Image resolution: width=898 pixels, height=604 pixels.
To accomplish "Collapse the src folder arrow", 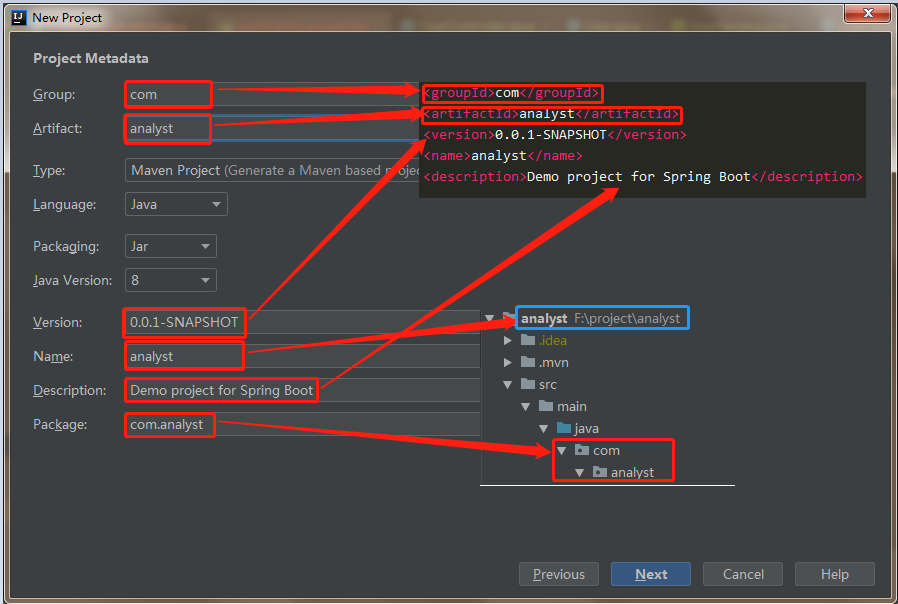I will (507, 385).
